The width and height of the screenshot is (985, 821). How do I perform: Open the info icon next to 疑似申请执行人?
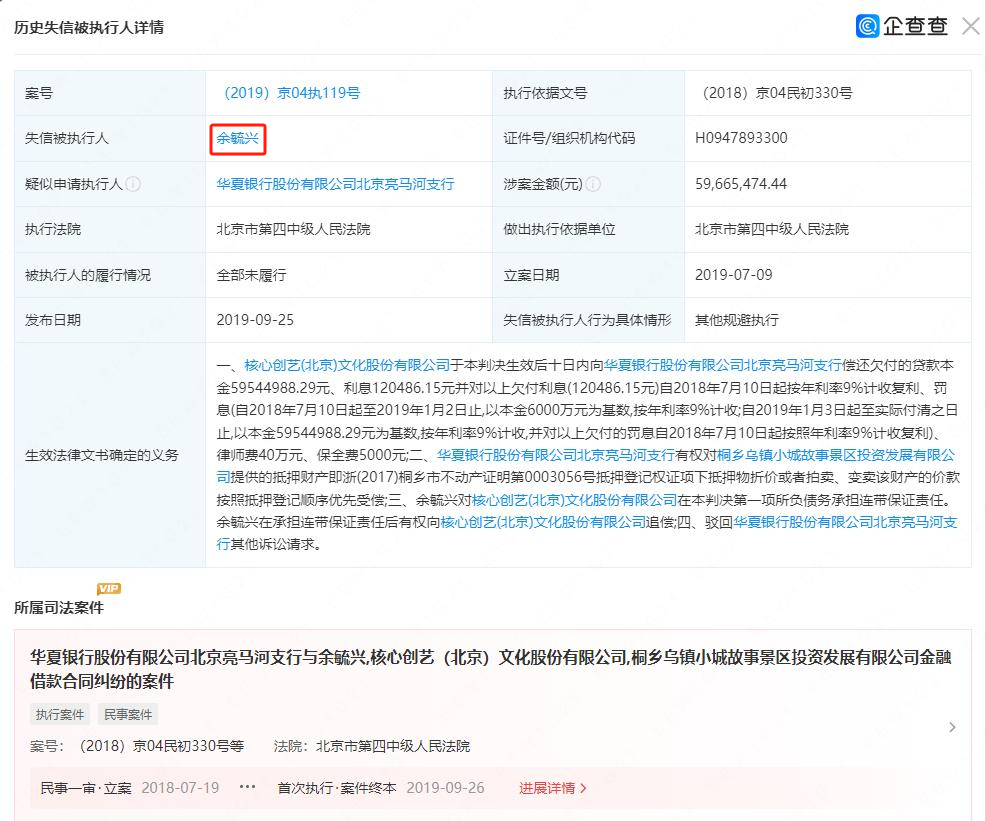tap(133, 184)
